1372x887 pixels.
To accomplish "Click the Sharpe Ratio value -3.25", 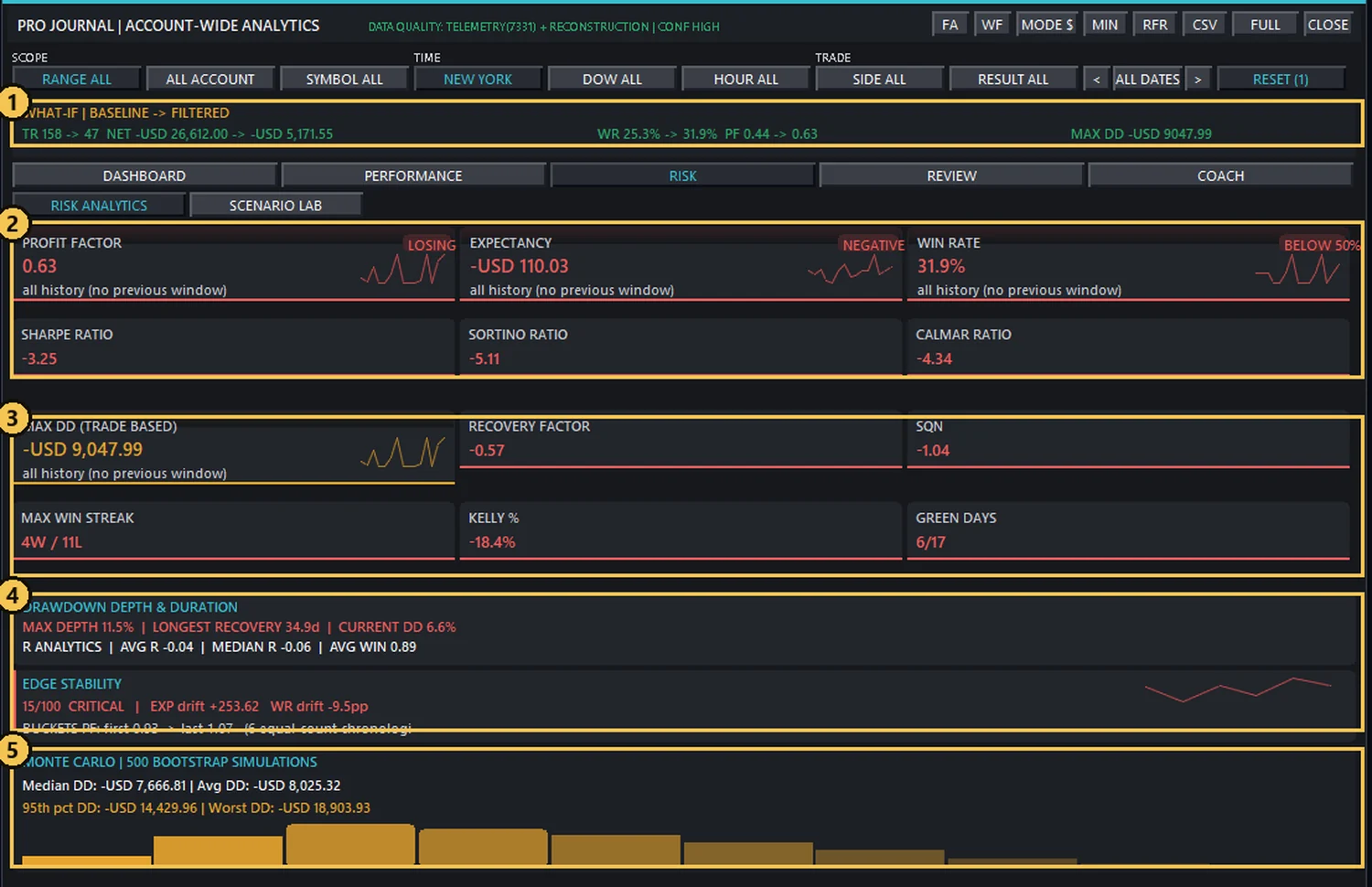I will coord(39,358).
